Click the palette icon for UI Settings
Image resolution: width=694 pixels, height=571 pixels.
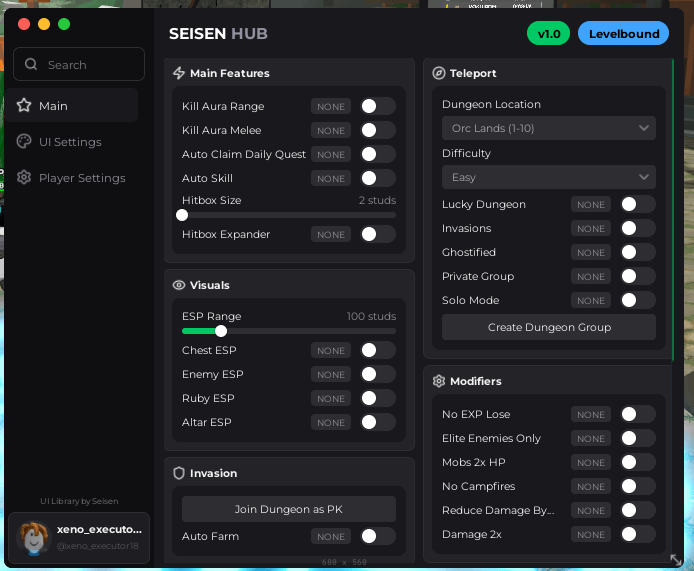pos(24,141)
